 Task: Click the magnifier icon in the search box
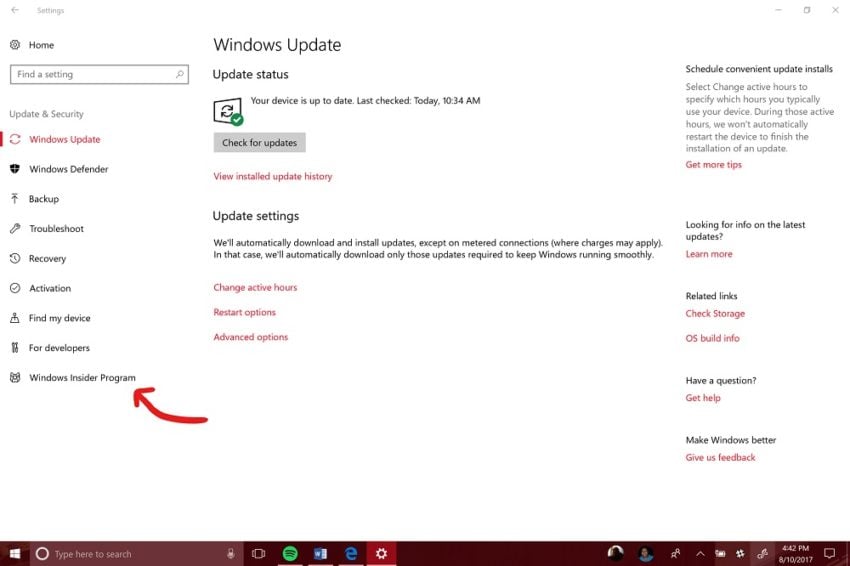coord(180,74)
